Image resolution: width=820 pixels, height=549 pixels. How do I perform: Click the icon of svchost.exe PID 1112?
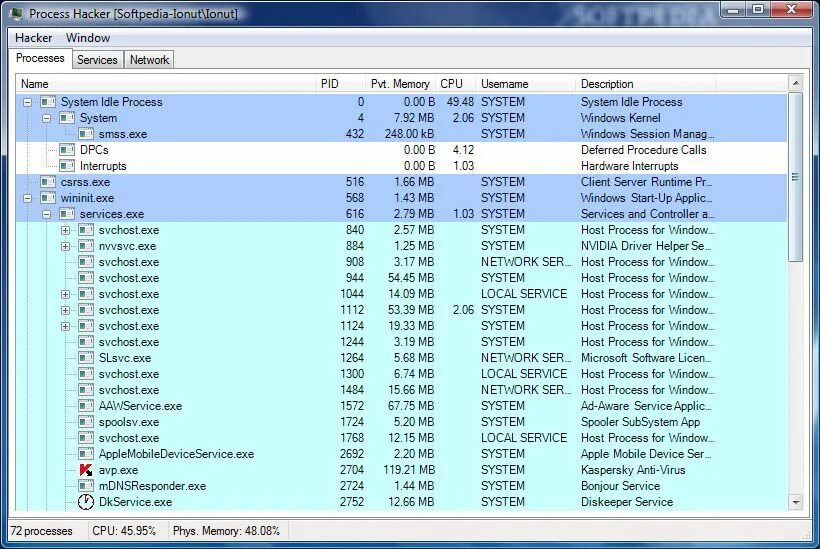point(86,310)
